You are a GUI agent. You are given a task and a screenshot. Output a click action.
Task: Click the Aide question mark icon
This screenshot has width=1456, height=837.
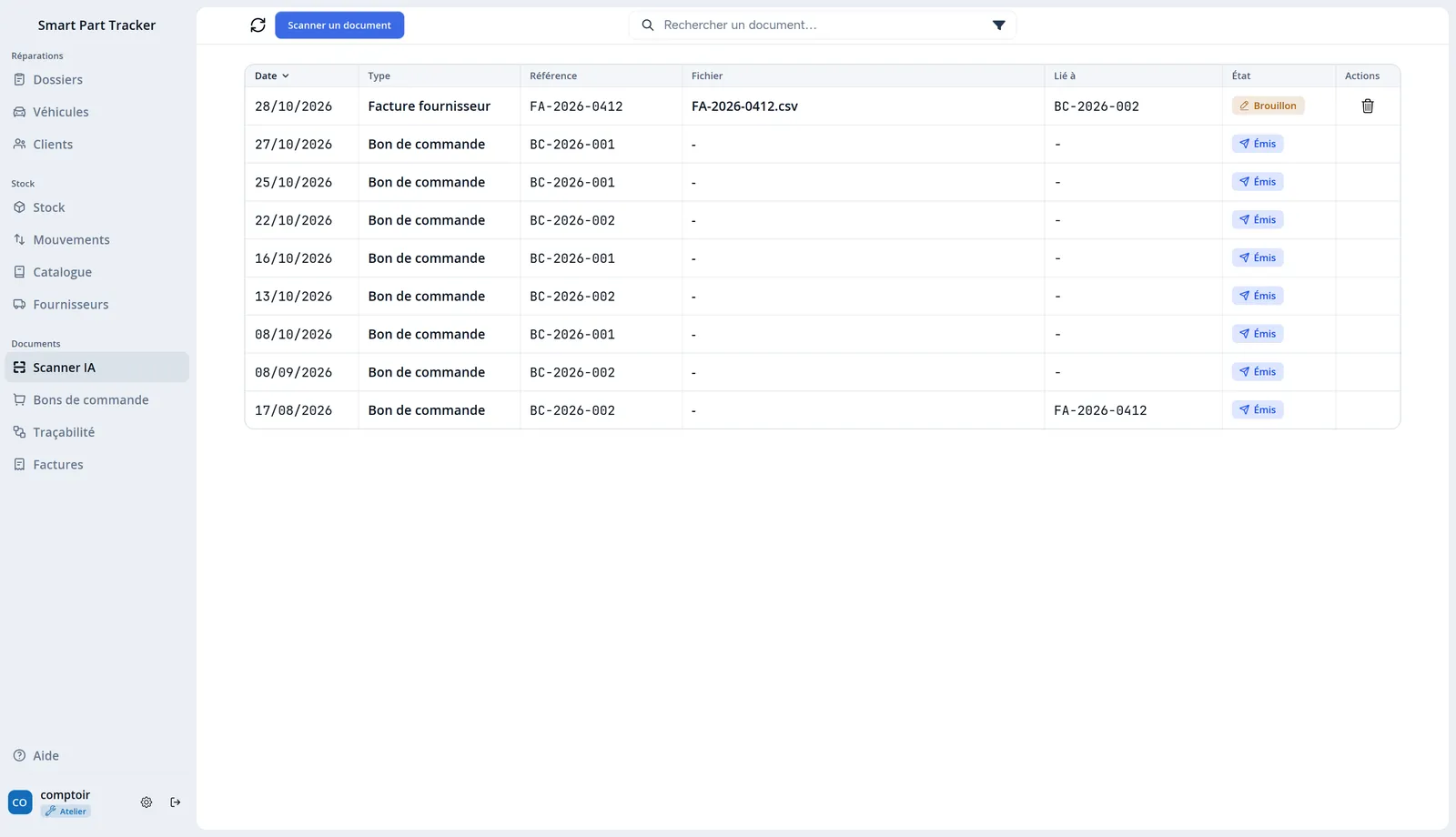point(19,756)
